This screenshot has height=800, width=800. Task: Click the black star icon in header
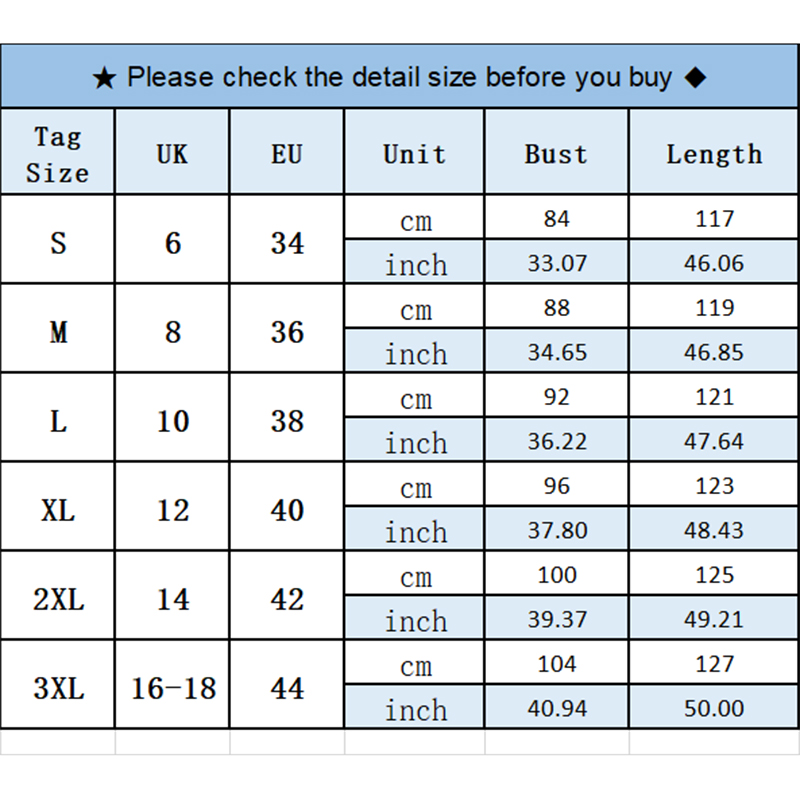click(105, 79)
